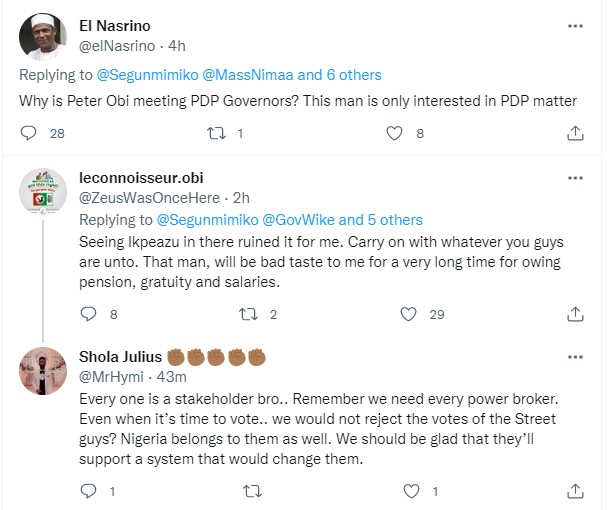Reply to El Nasrino's tweet
The width and height of the screenshot is (614, 510).
click(x=29, y=132)
